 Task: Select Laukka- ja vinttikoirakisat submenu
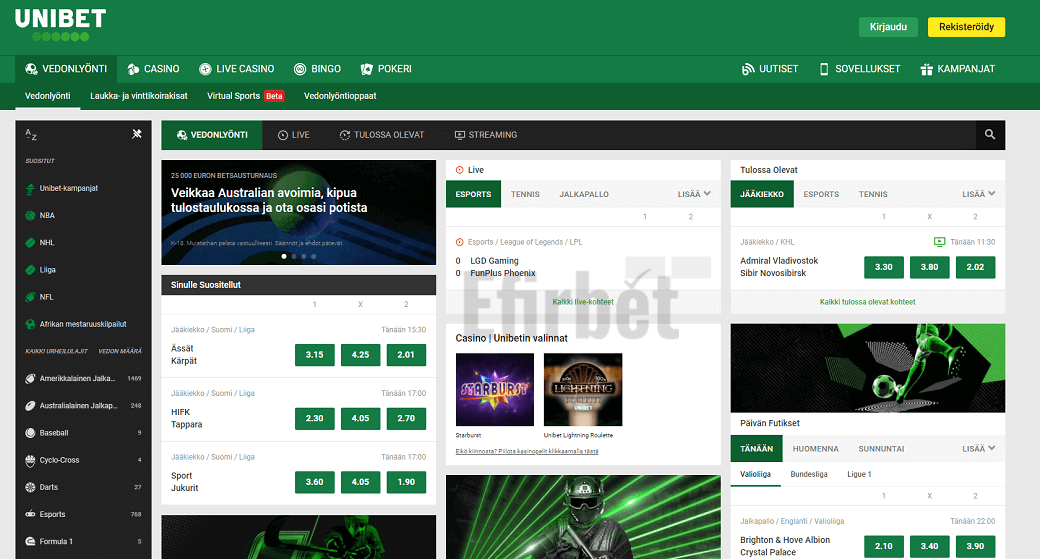pyautogui.click(x=139, y=96)
